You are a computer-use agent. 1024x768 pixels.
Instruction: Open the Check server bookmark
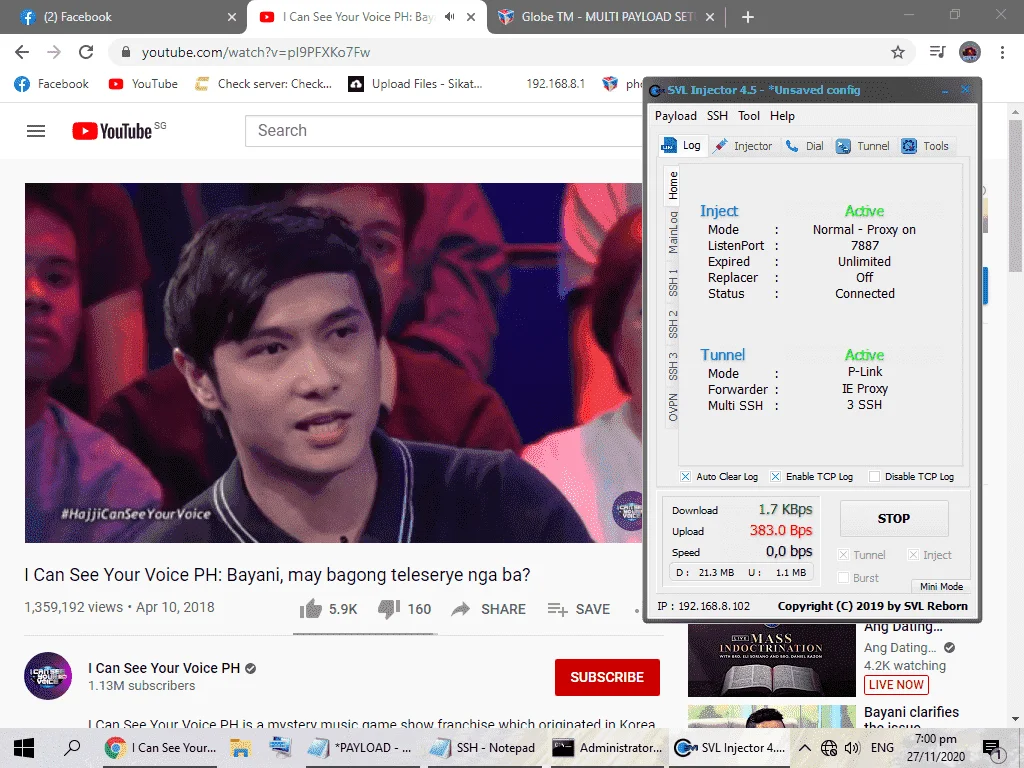pyautogui.click(x=264, y=84)
